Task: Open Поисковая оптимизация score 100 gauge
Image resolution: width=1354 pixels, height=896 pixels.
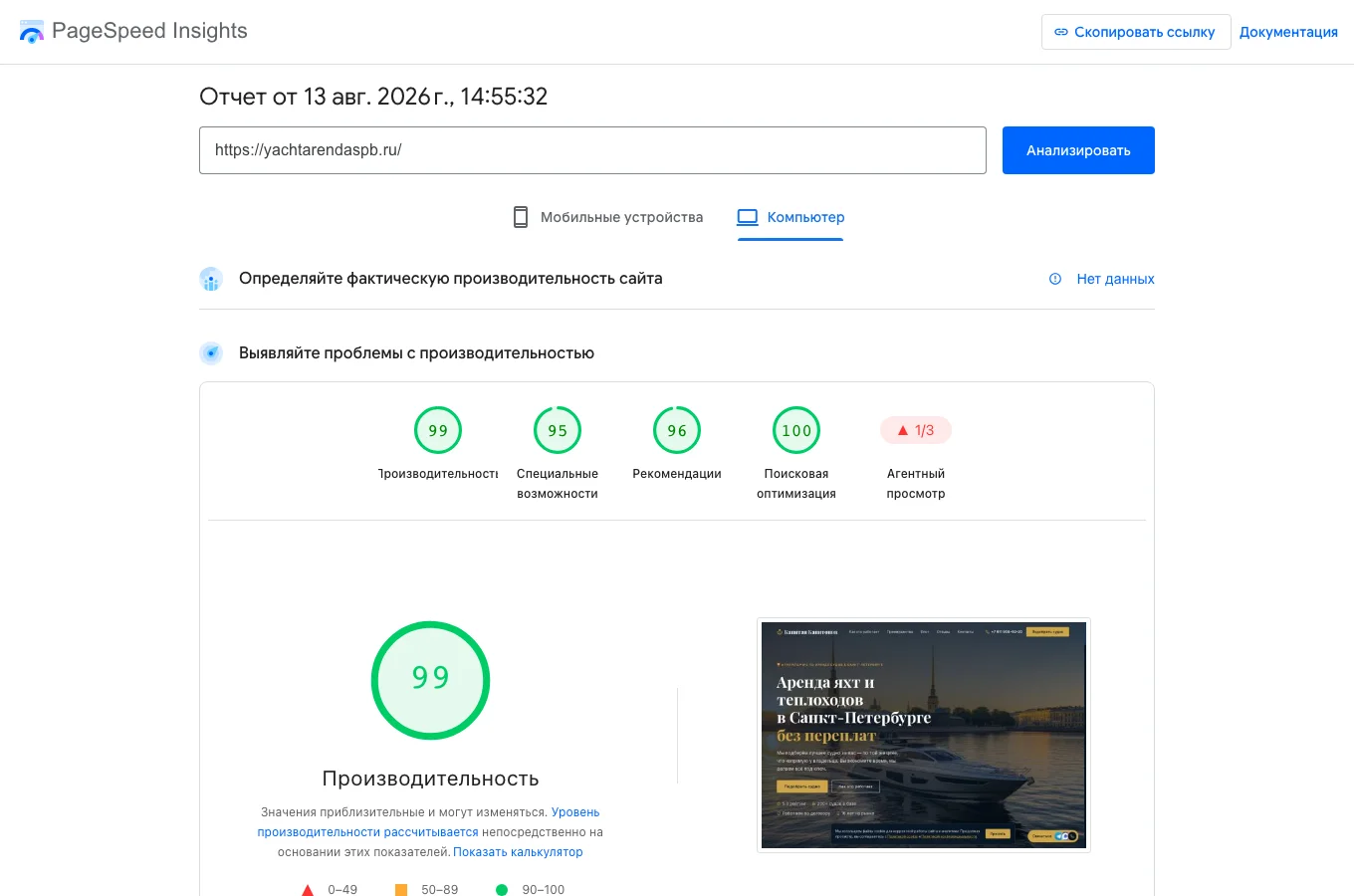Action: pyautogui.click(x=796, y=430)
